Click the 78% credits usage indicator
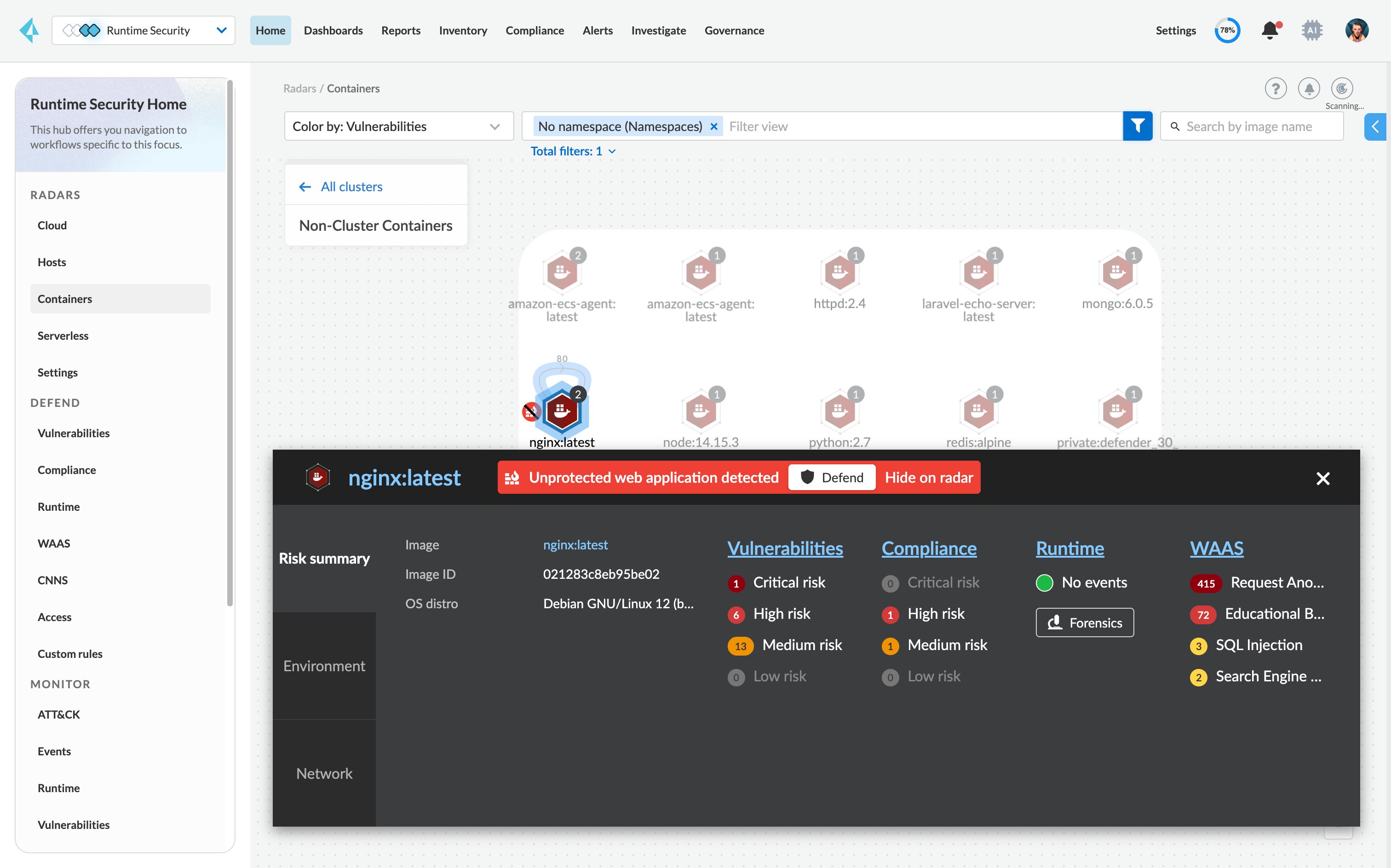1391x868 pixels. pyautogui.click(x=1227, y=30)
